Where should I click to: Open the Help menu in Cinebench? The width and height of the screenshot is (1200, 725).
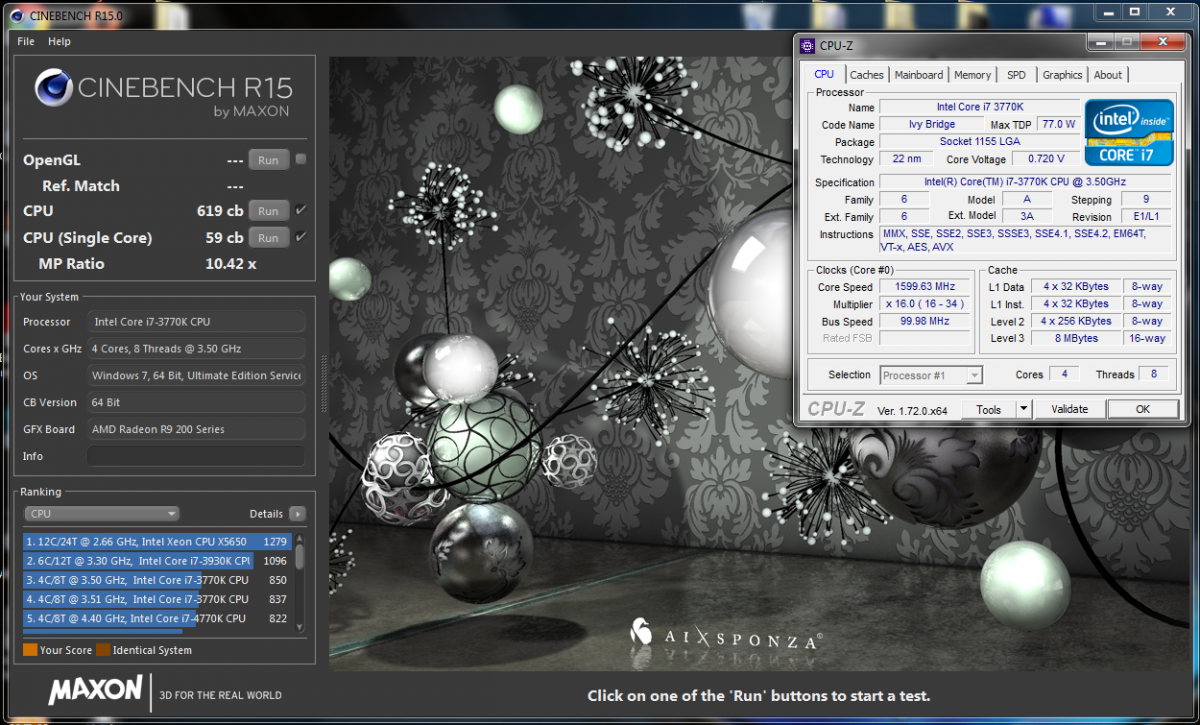pyautogui.click(x=60, y=42)
